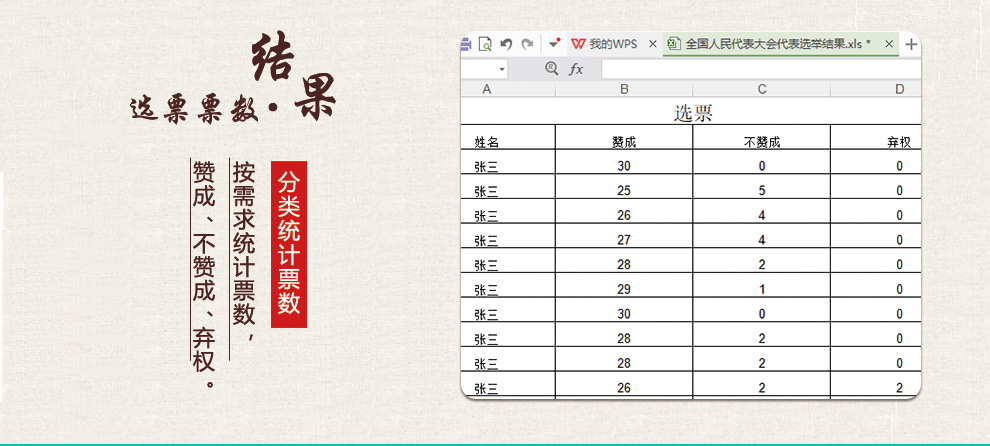Switch to the 我的WPS tab
The image size is (990, 446).
coord(612,44)
